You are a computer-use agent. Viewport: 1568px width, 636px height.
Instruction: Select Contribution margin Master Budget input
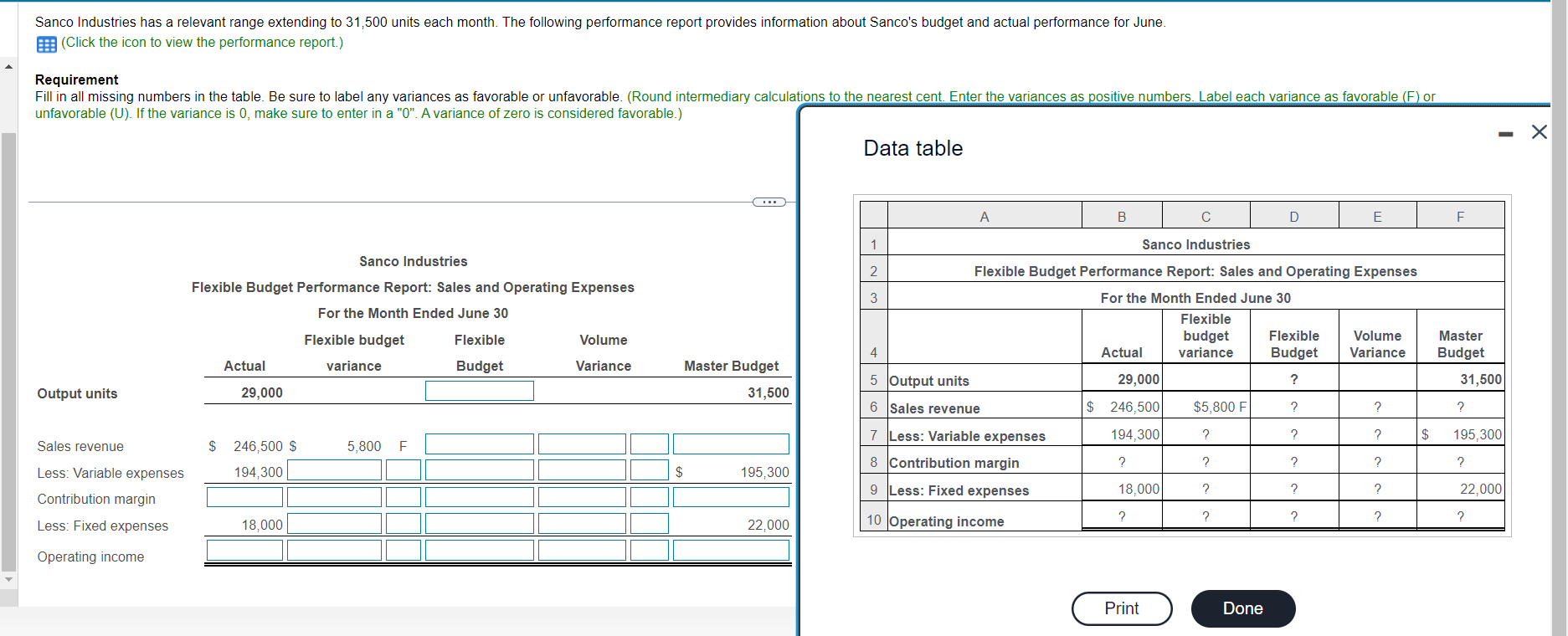pos(731,497)
